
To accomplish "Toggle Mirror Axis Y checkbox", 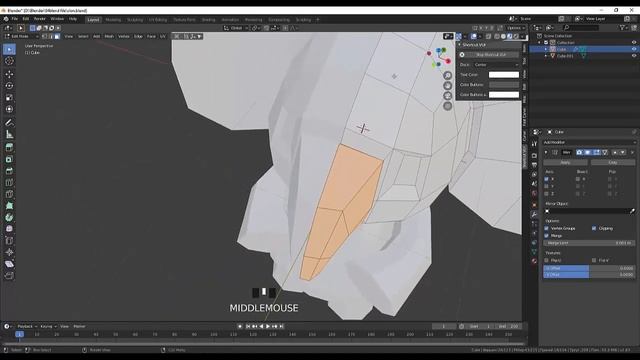I will click(x=547, y=186).
